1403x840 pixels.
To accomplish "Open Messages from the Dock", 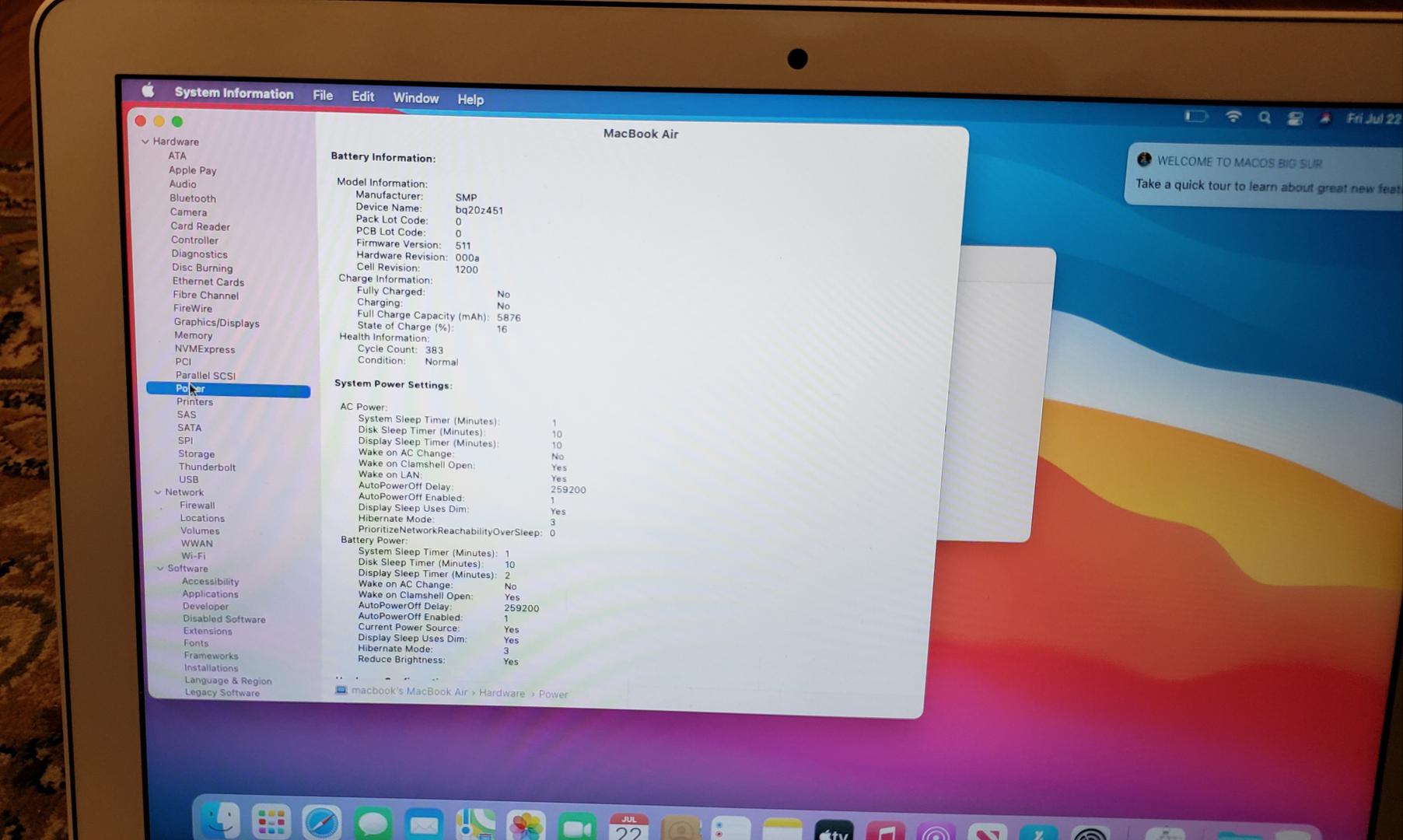I will click(373, 824).
